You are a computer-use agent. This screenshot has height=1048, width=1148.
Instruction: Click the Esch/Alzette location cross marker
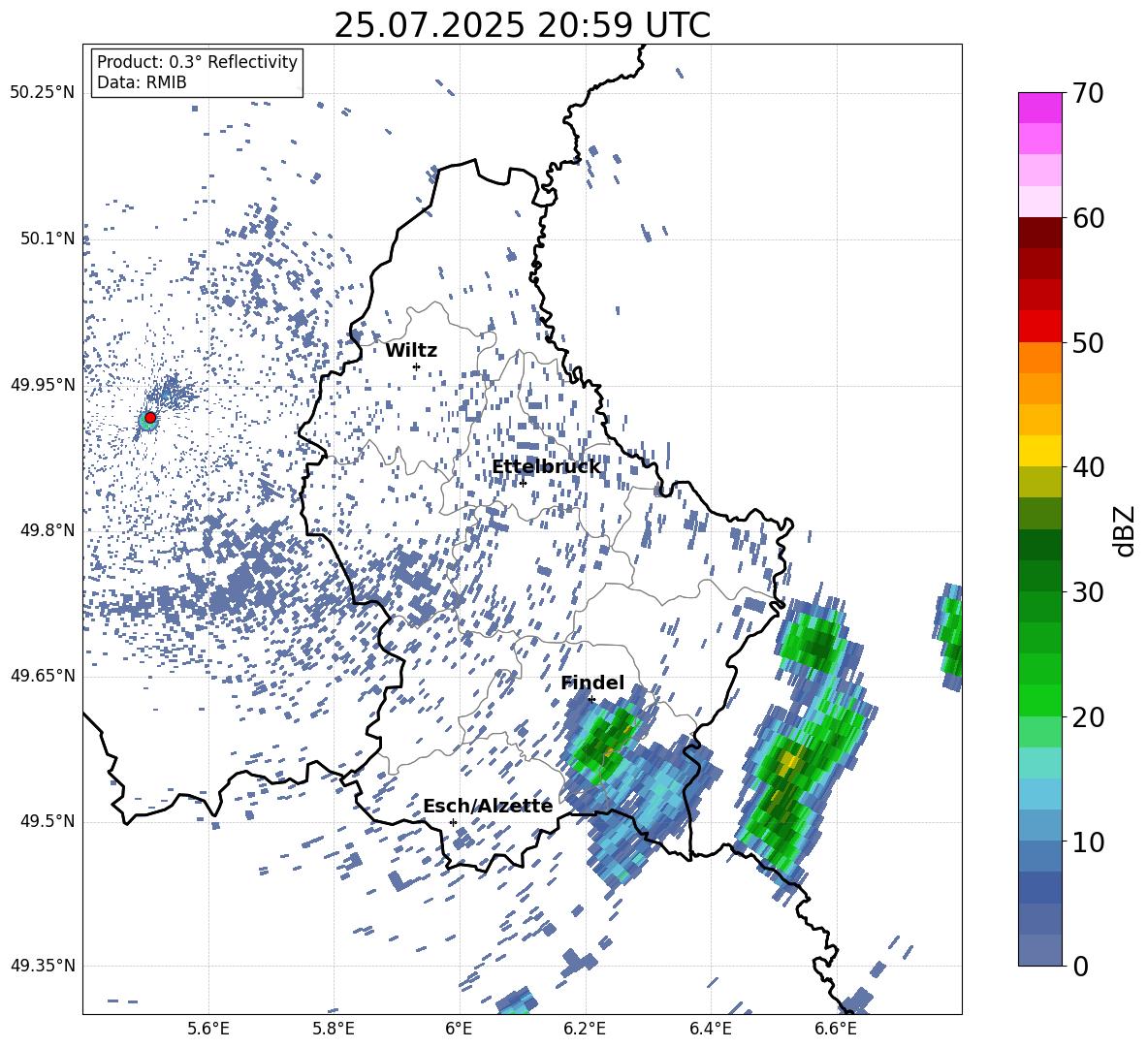tap(453, 822)
